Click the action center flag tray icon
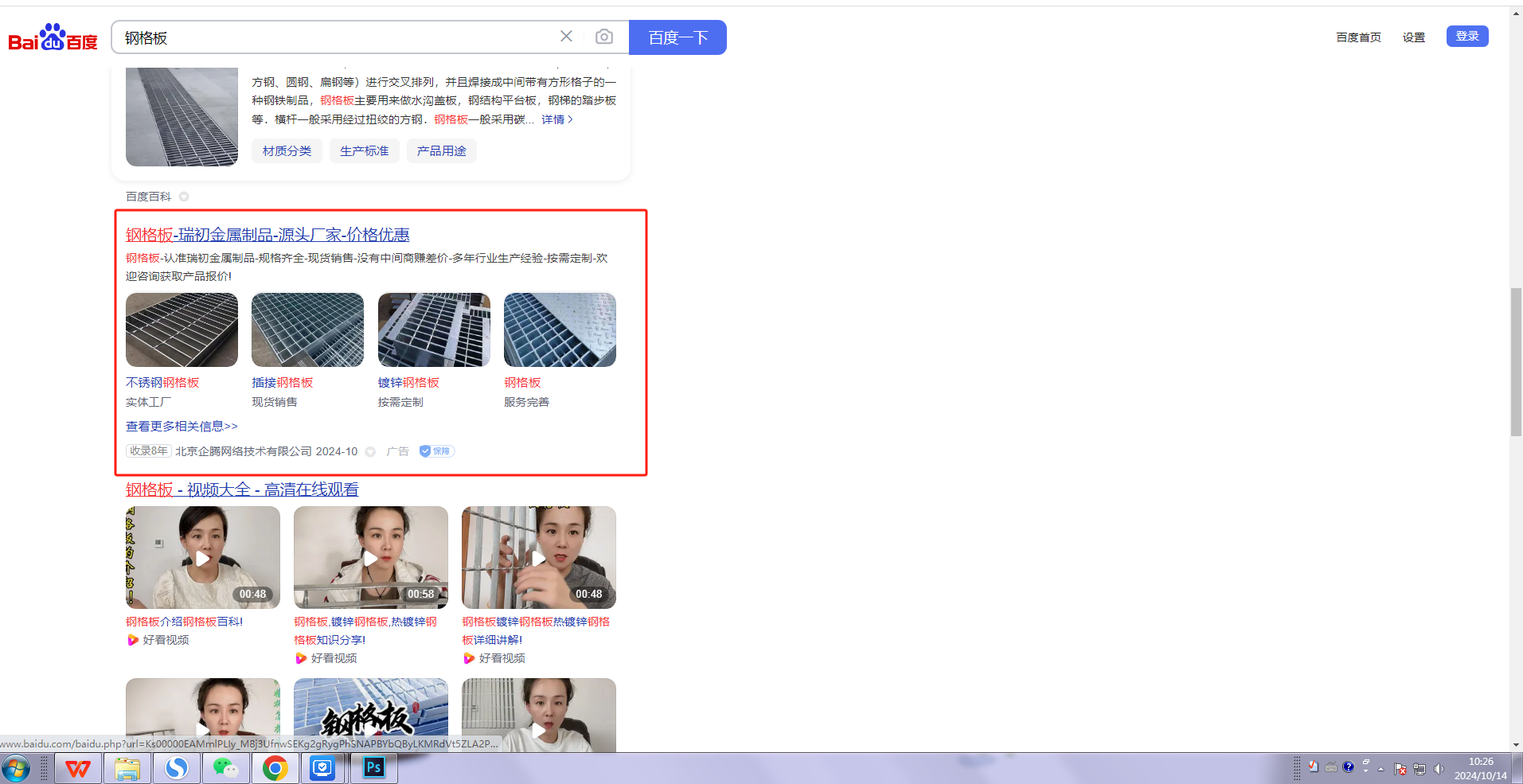 pos(1400,769)
